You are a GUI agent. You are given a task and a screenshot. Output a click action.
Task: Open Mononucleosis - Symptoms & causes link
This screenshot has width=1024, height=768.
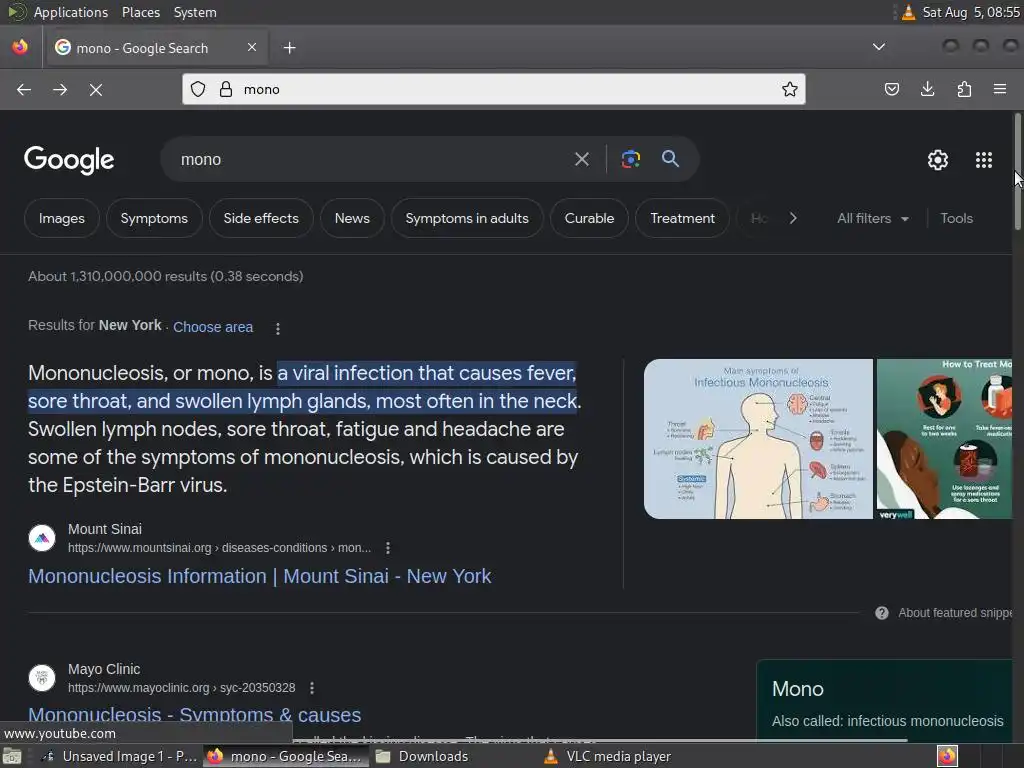(x=195, y=715)
